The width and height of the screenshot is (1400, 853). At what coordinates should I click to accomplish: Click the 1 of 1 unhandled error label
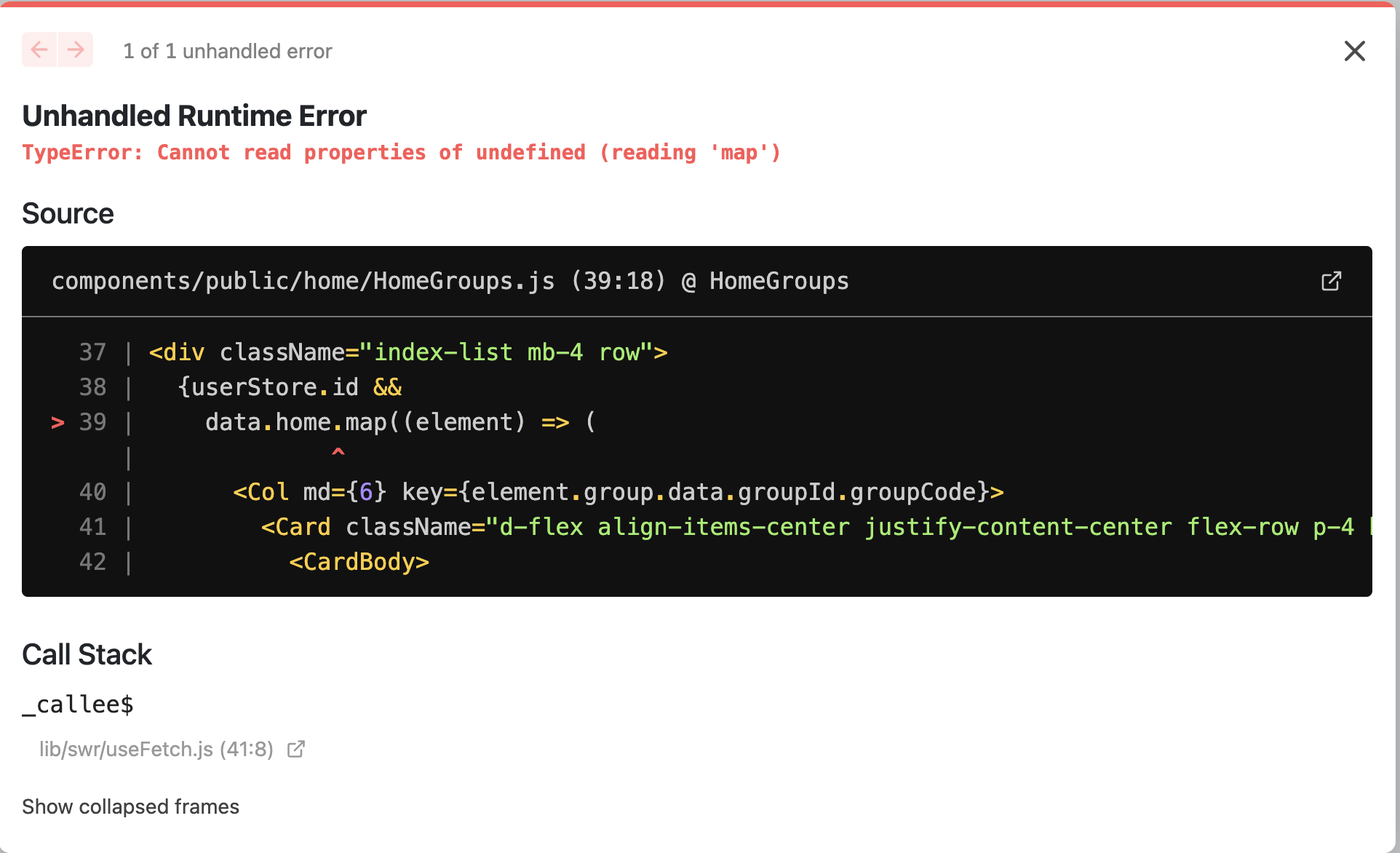coord(227,51)
